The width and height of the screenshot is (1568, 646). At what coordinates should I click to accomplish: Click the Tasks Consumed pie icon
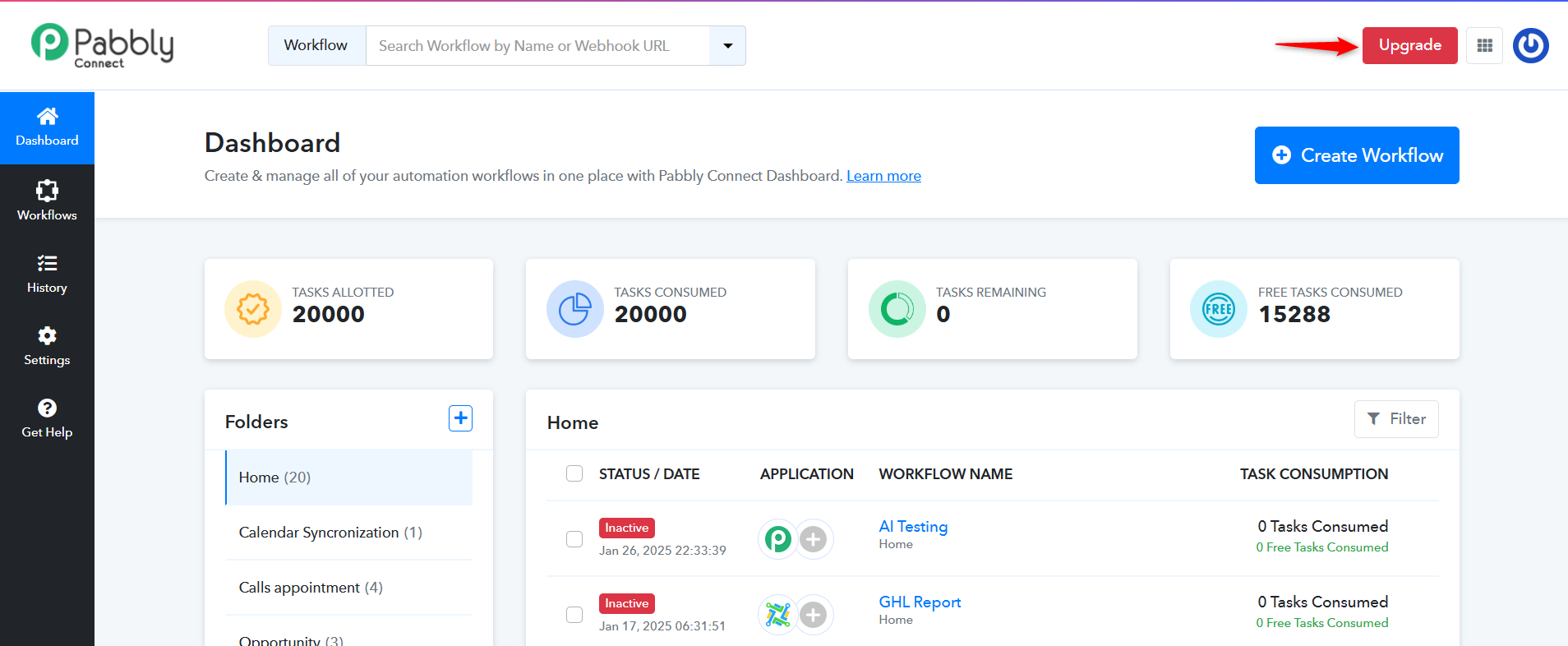tap(575, 309)
